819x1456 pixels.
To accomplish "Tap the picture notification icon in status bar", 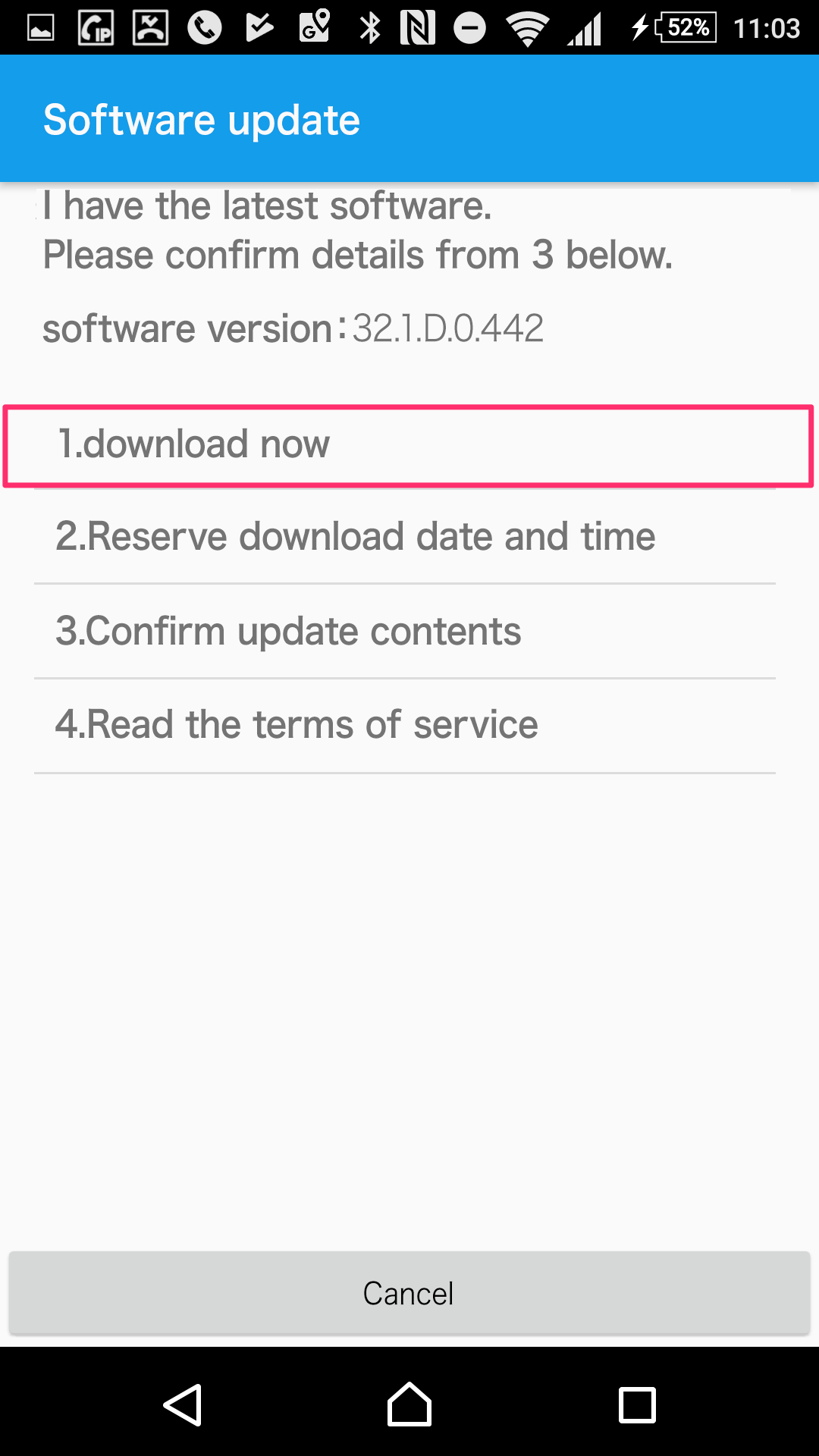I will pos(41,29).
